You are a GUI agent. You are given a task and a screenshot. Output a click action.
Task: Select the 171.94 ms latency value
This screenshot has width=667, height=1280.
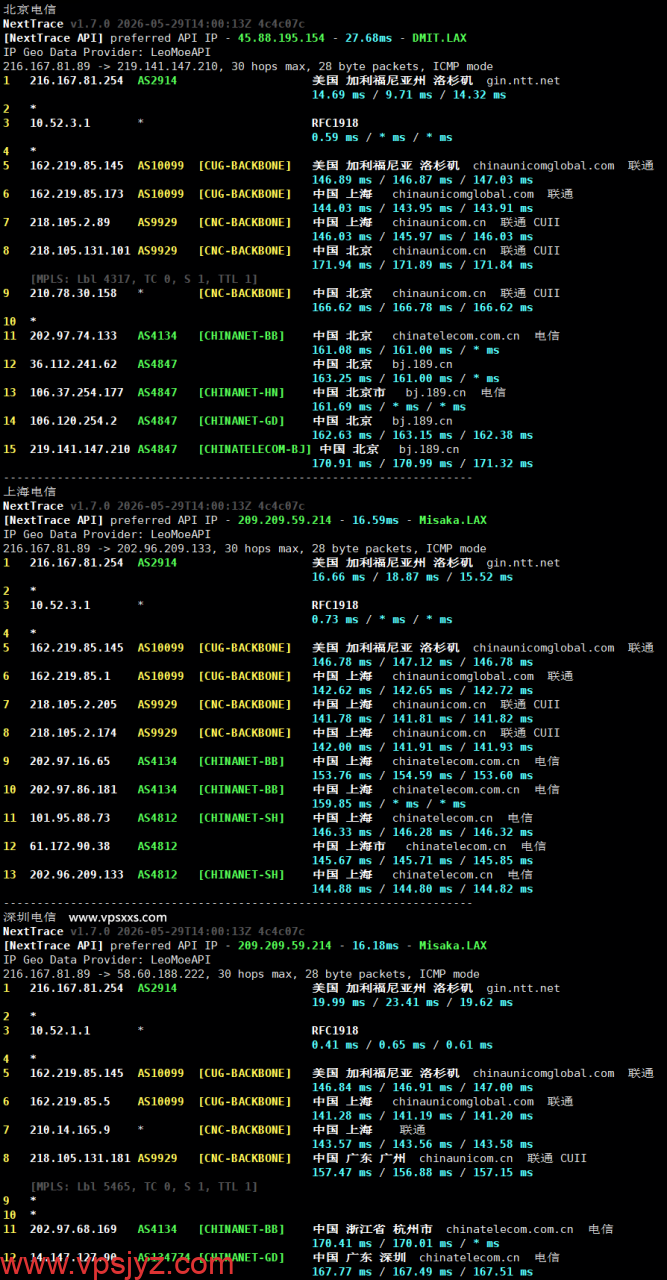pyautogui.click(x=341, y=265)
